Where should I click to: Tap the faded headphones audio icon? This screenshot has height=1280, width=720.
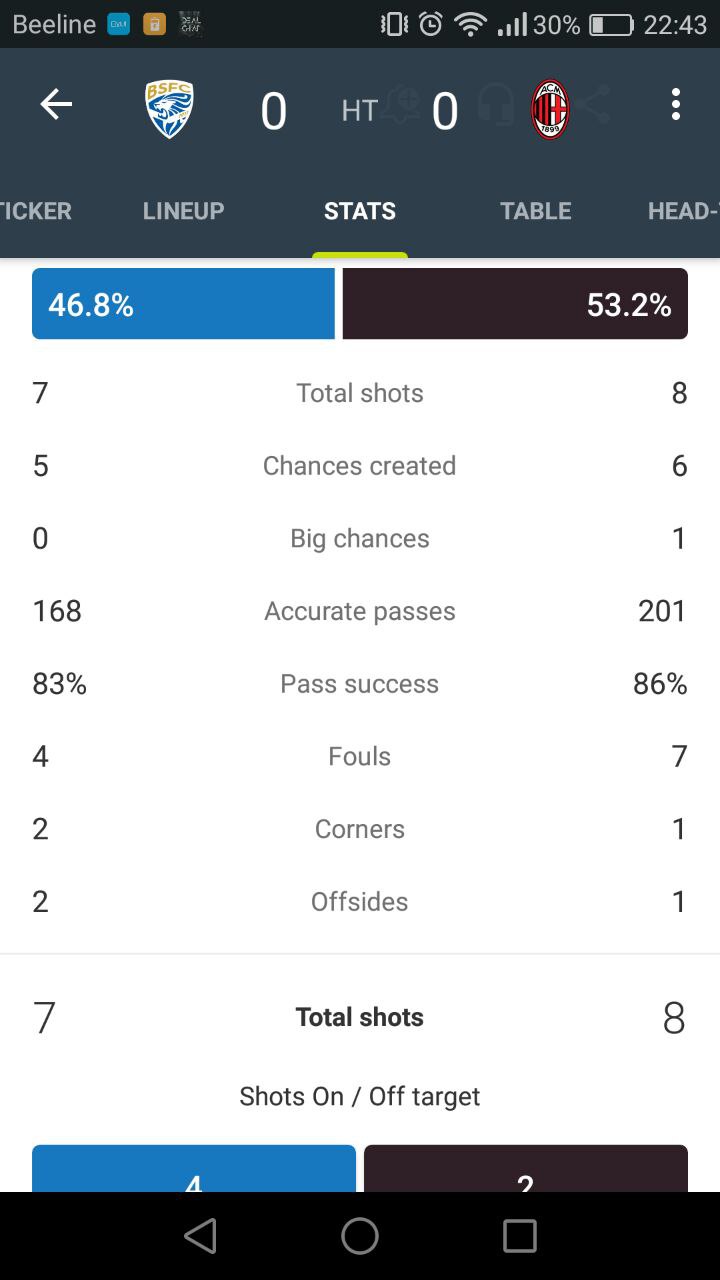pos(496,105)
